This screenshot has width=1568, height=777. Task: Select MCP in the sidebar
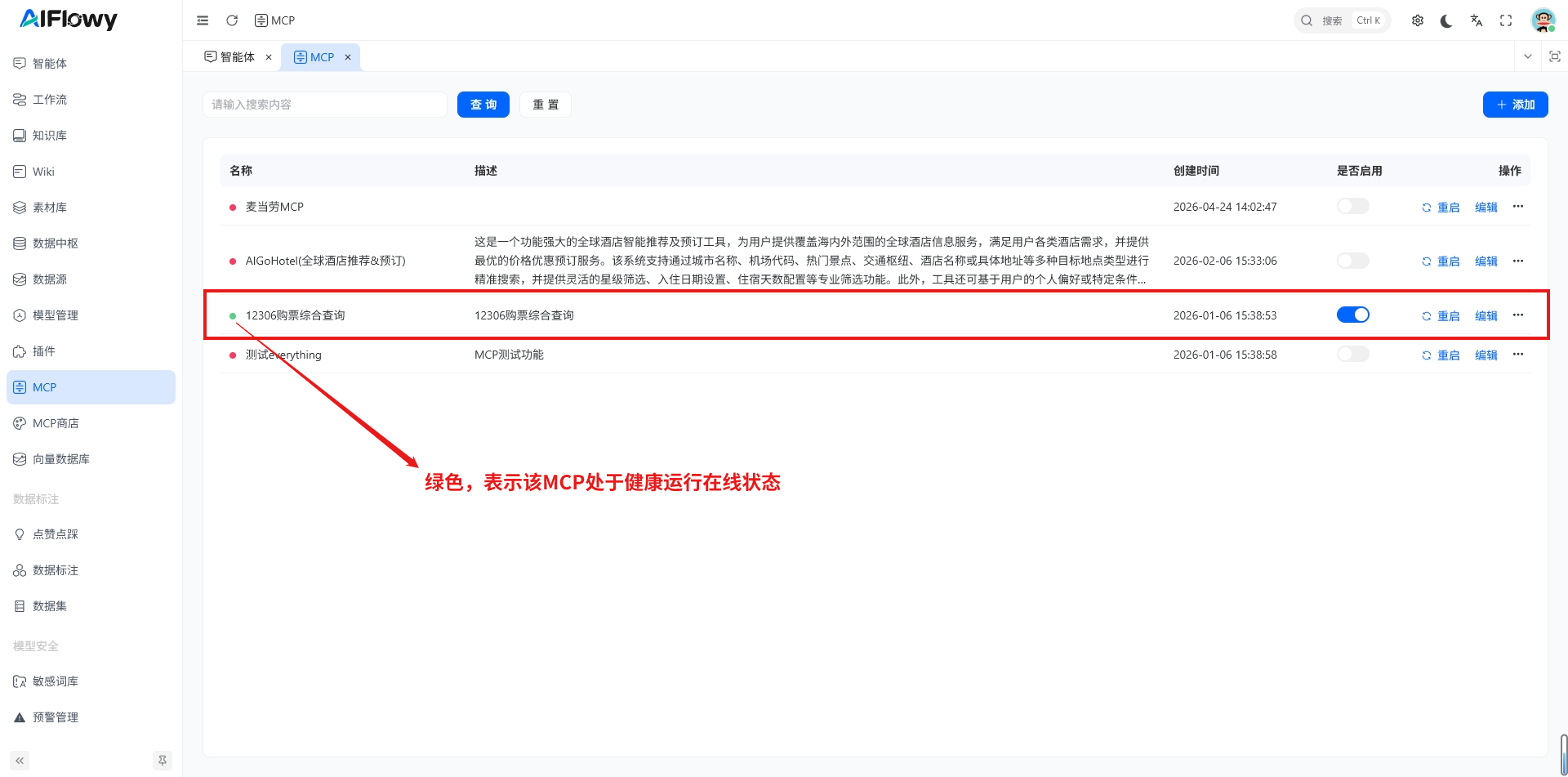(x=91, y=387)
